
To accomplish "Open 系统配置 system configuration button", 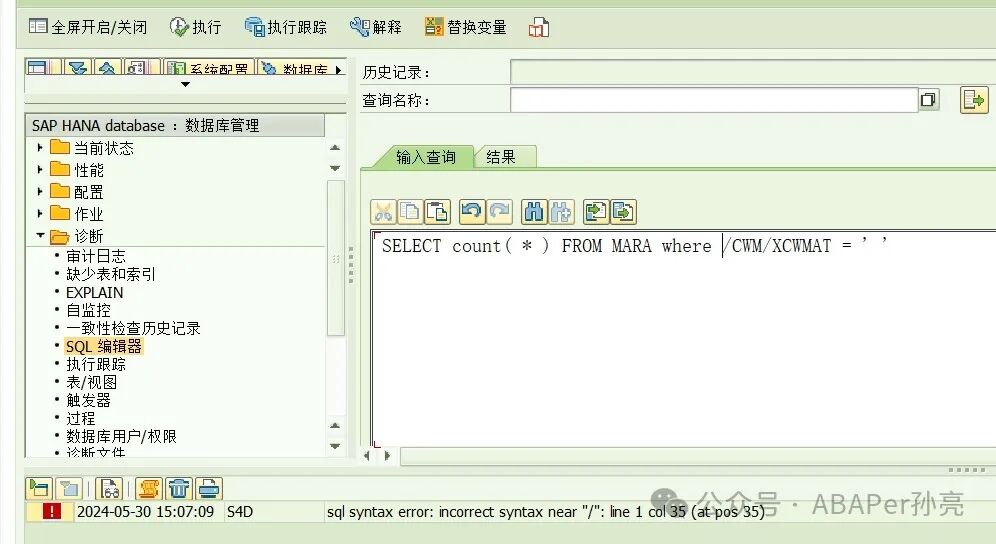I will click(208, 67).
